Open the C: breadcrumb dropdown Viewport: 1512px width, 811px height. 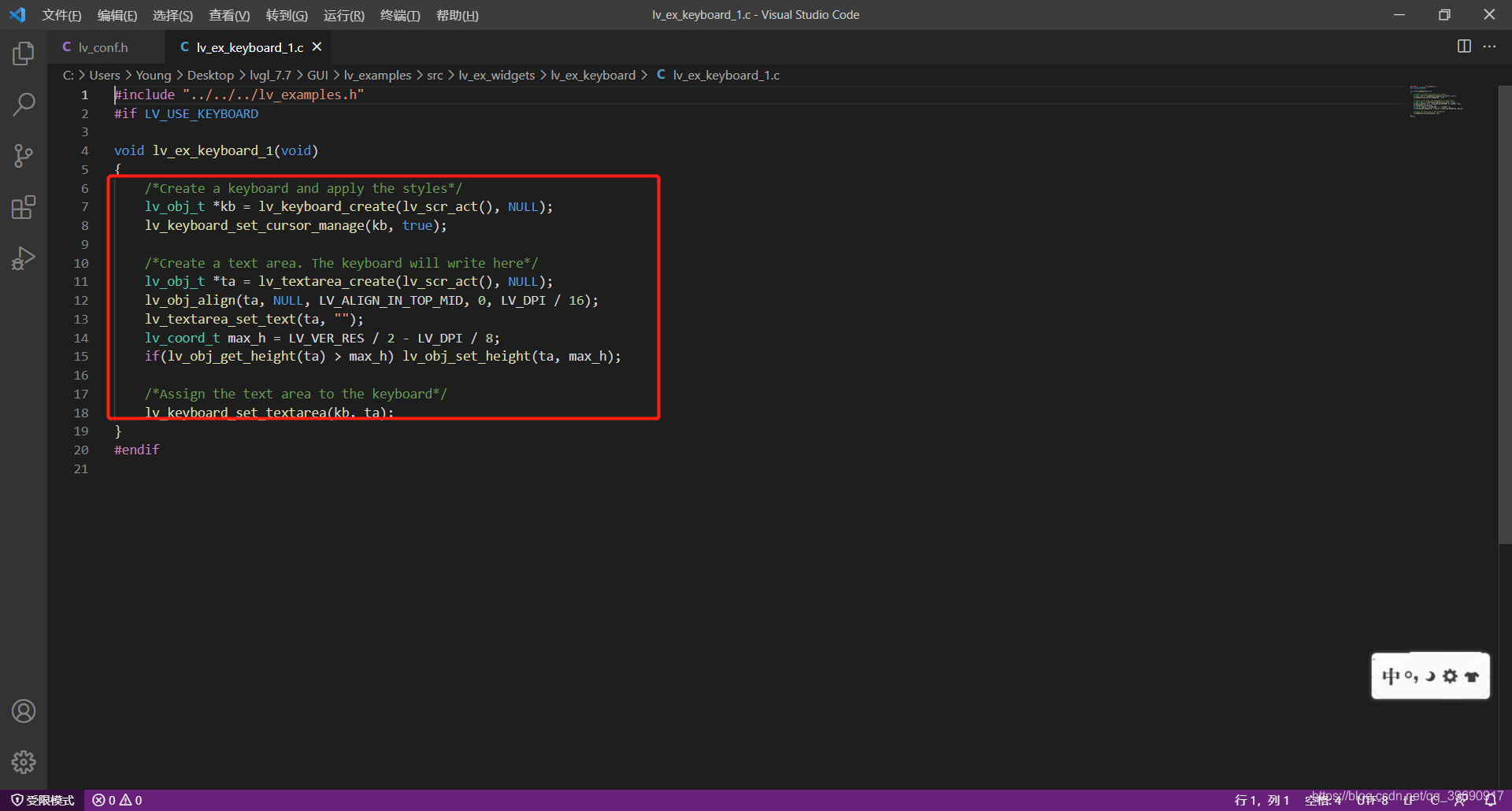[69, 75]
